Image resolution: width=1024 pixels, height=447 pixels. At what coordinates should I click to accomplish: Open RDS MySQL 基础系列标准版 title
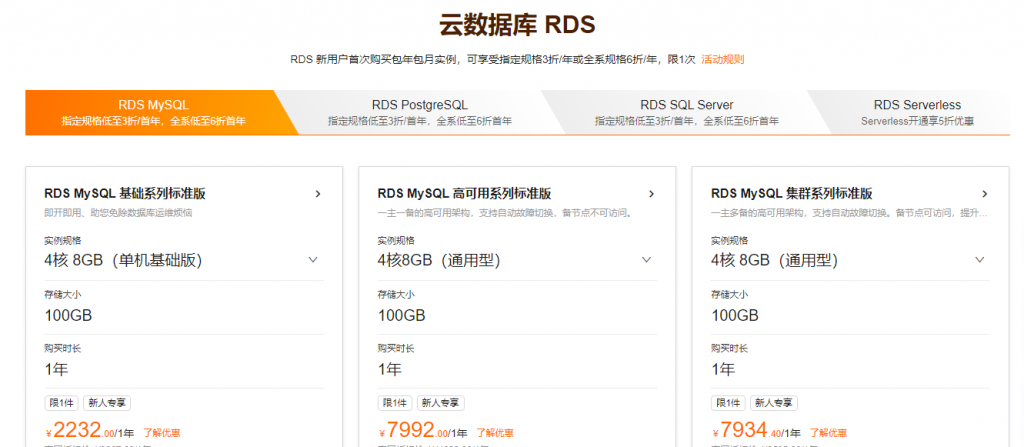tap(125, 194)
